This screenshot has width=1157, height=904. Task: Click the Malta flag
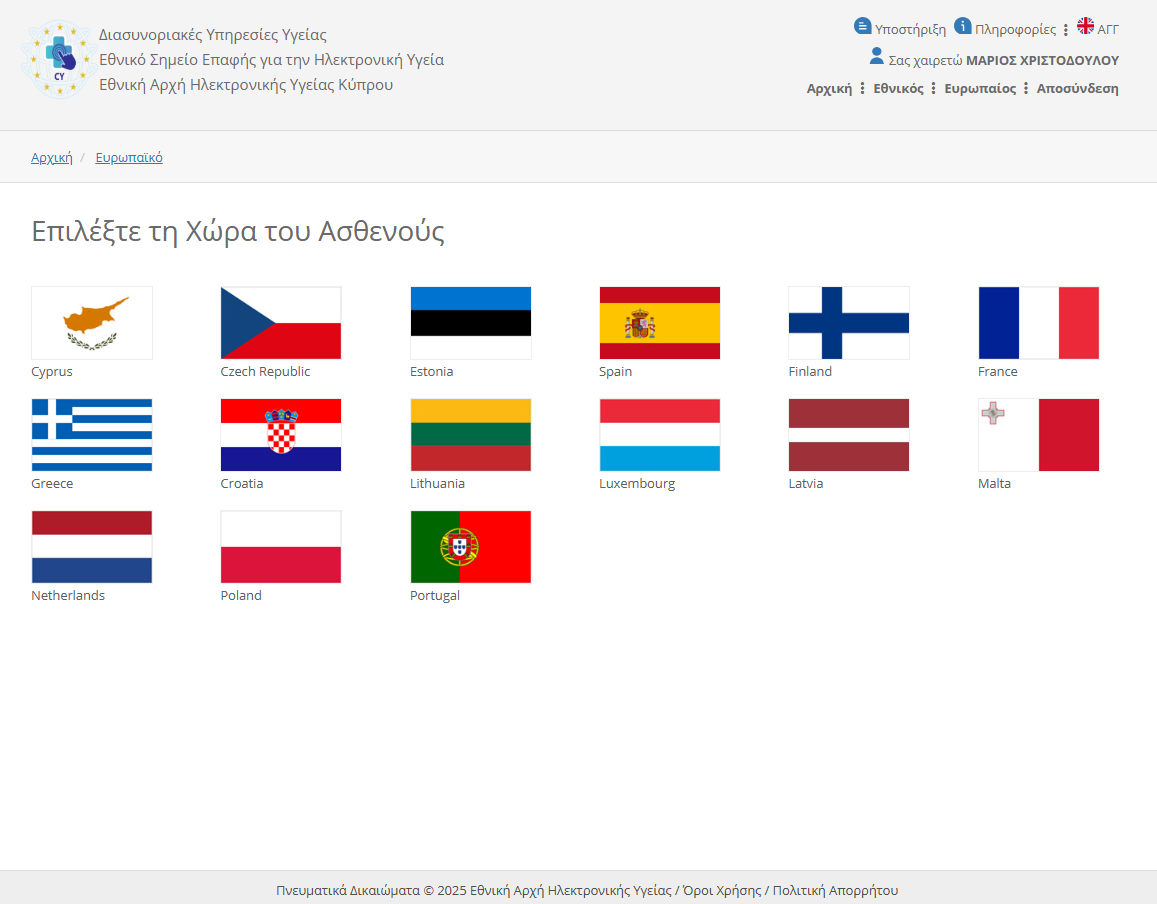pos(1038,435)
